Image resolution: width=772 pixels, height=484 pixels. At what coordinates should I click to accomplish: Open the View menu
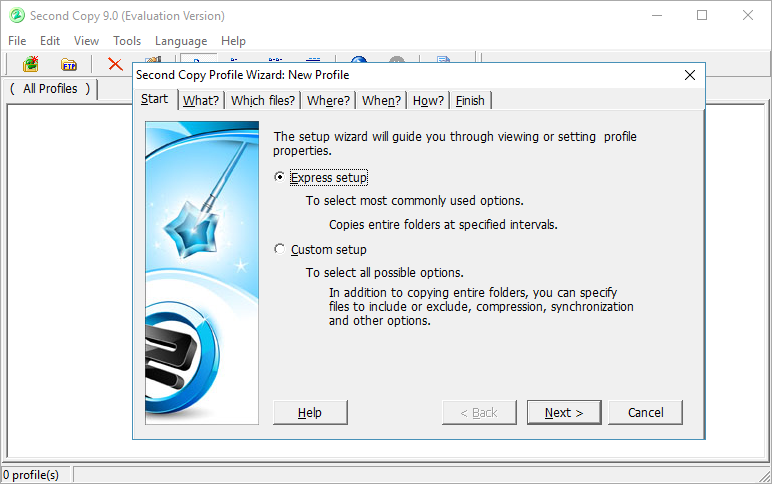click(x=86, y=41)
